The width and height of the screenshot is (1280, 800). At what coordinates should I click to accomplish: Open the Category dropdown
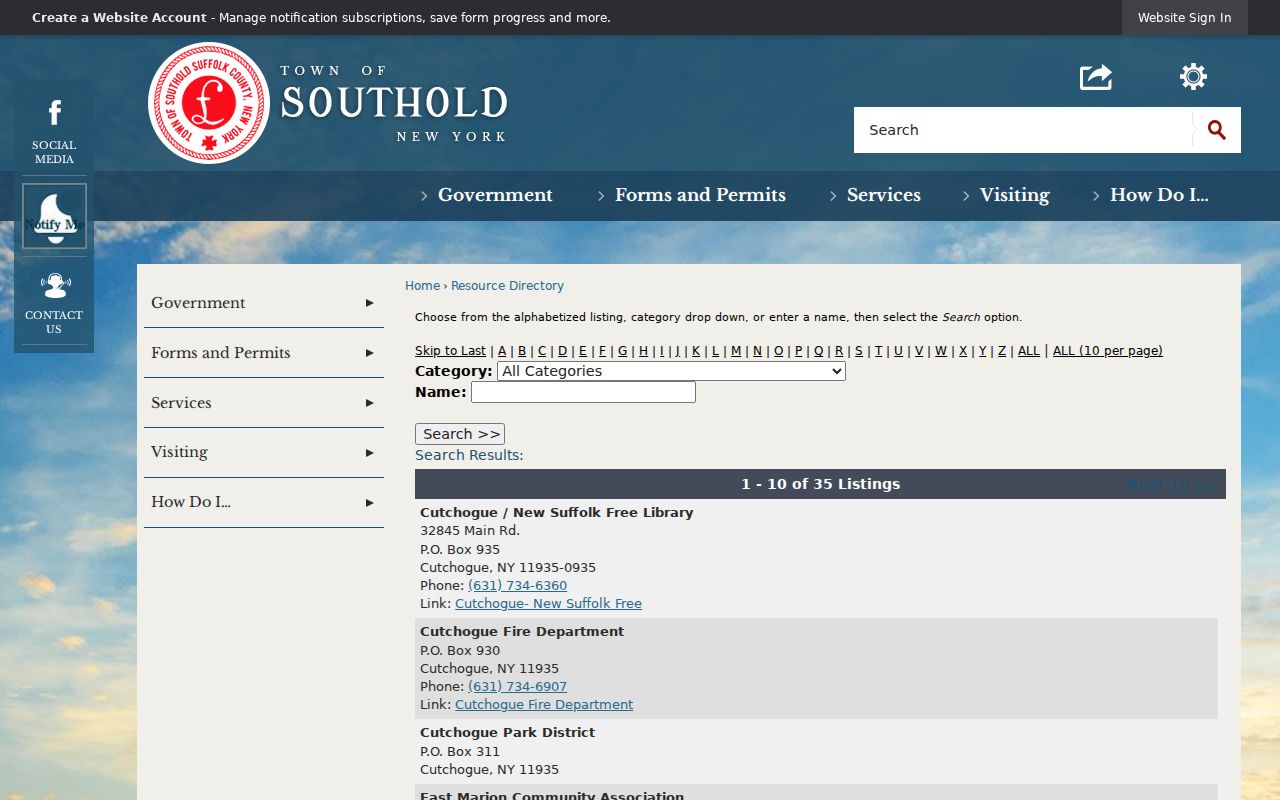pyautogui.click(x=671, y=371)
